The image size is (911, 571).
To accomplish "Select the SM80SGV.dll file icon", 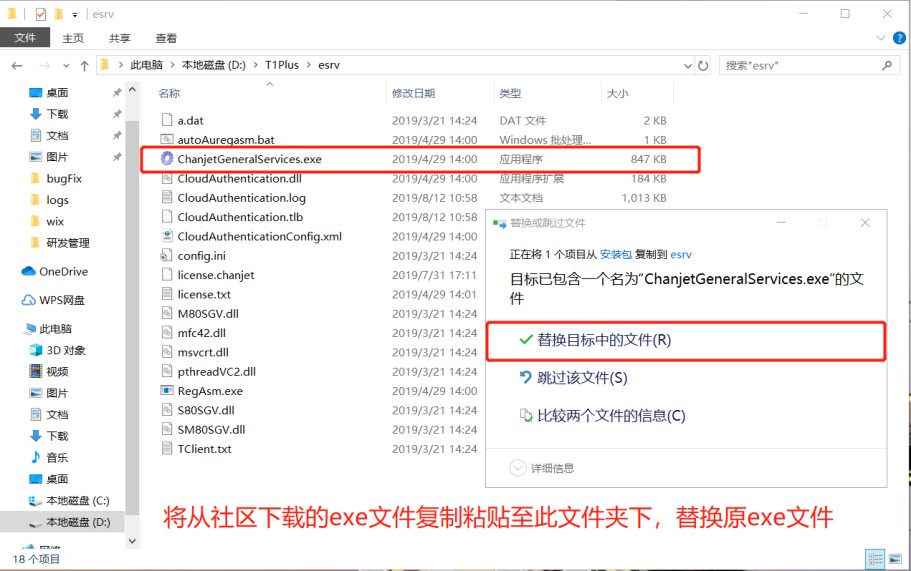I will pos(167,429).
